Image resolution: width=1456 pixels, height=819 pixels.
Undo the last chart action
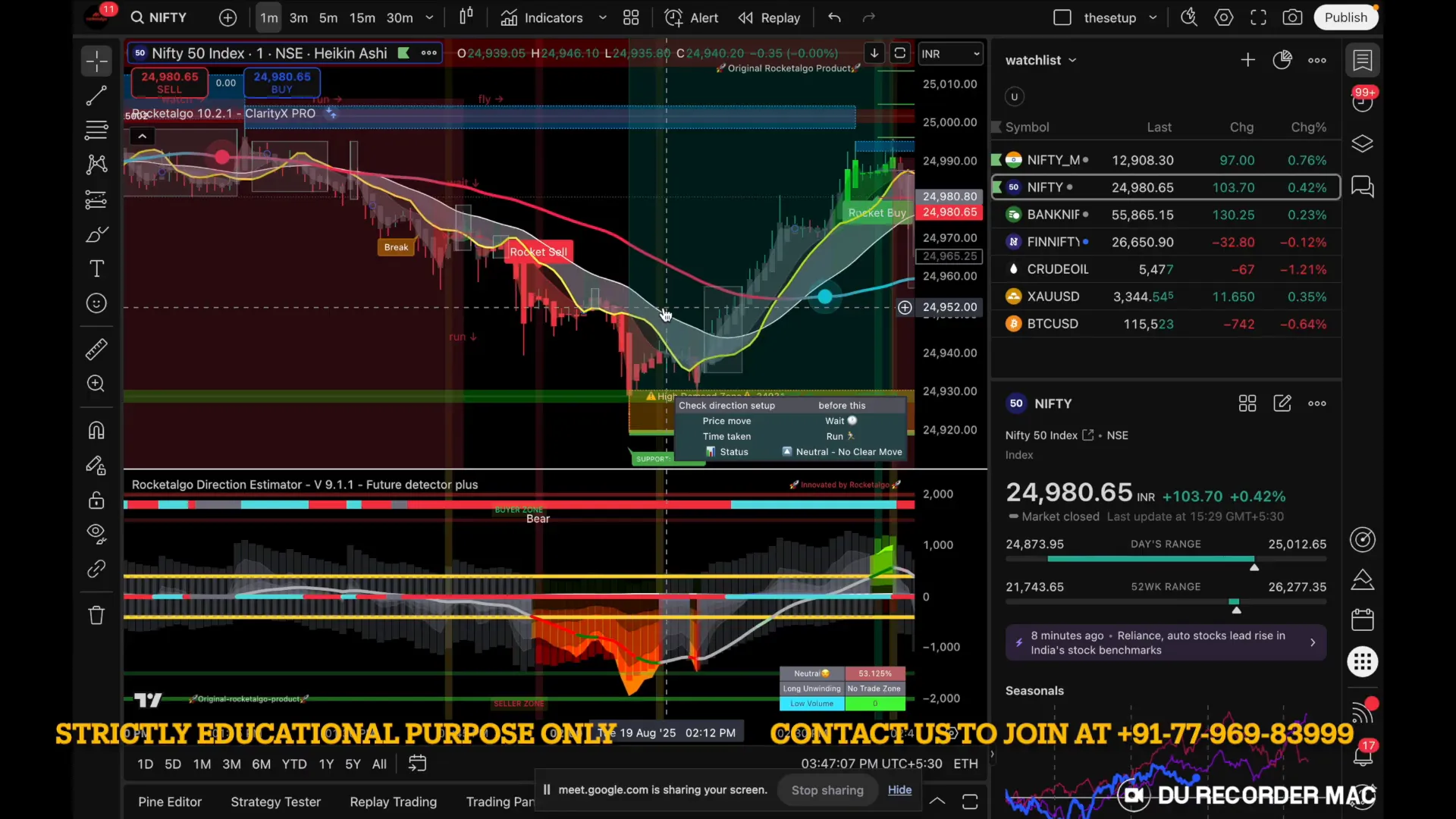tap(834, 17)
